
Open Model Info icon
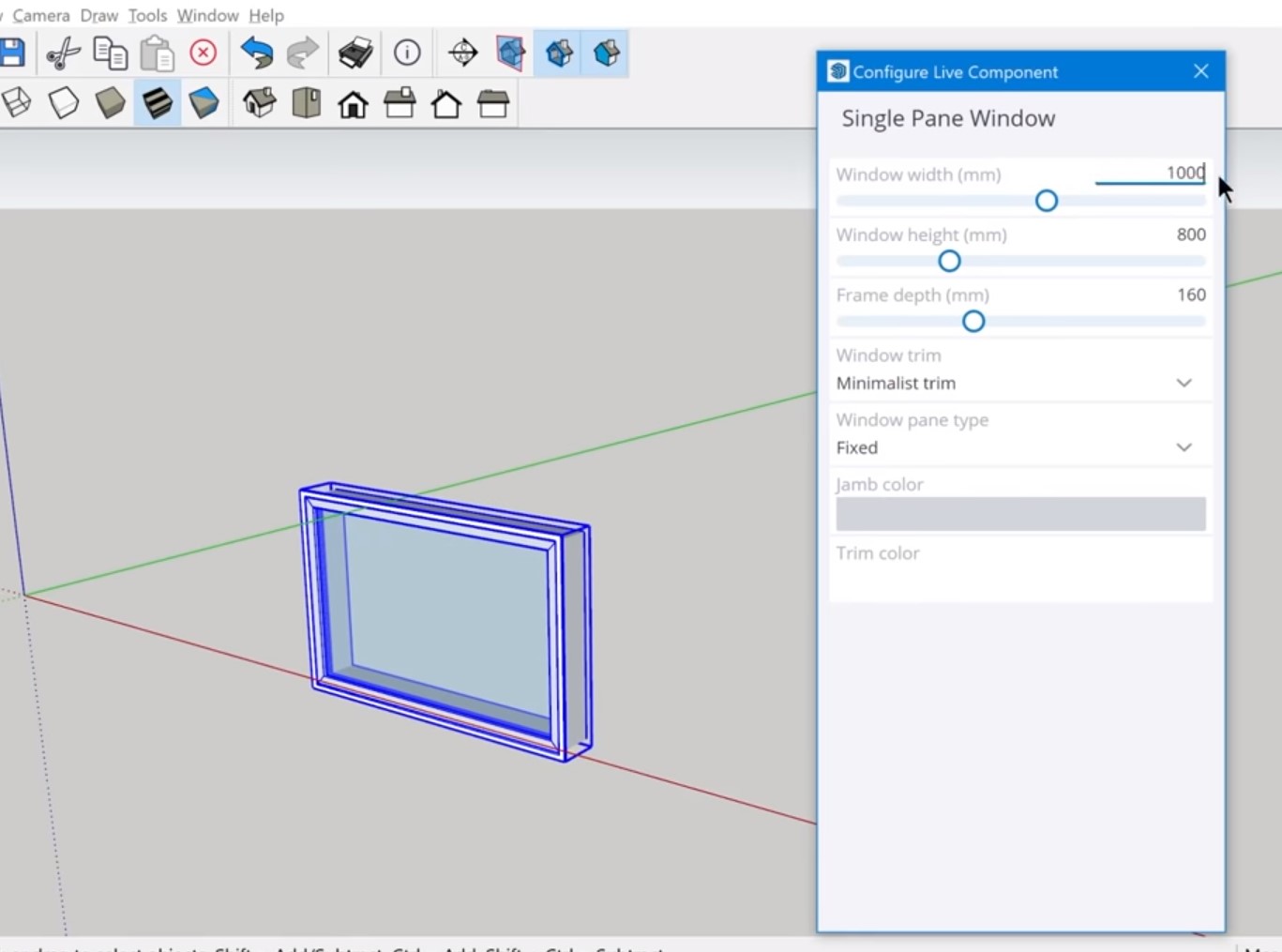click(x=407, y=53)
